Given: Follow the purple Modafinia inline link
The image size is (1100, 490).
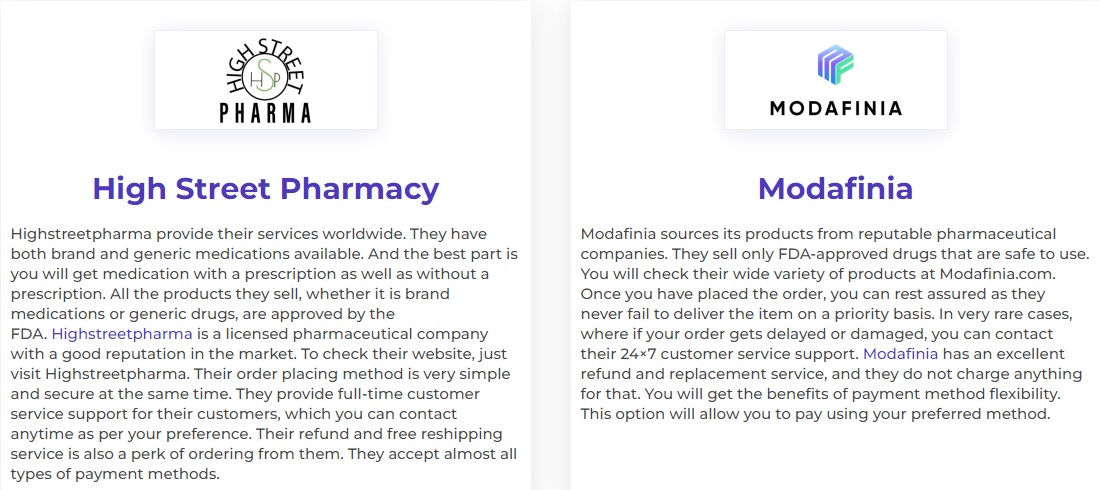Looking at the screenshot, I should [x=900, y=354].
